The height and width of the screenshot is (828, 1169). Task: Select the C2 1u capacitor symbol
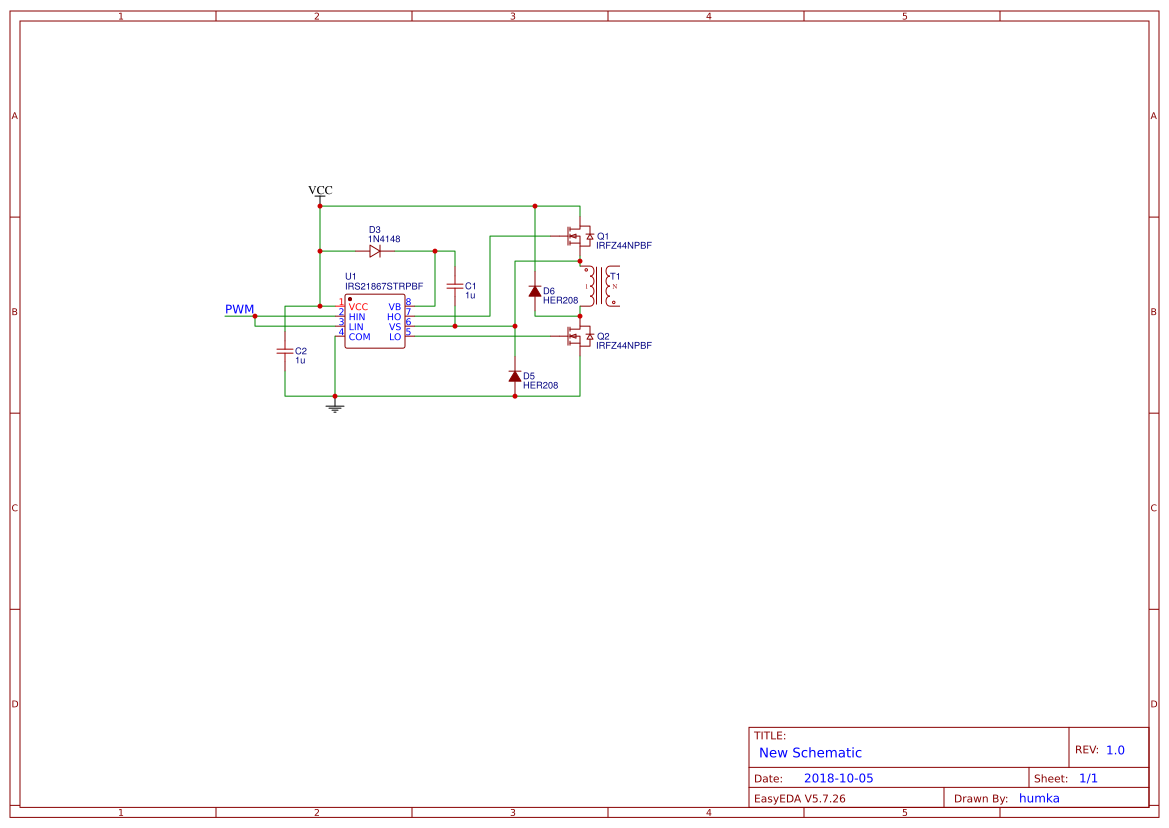click(285, 352)
